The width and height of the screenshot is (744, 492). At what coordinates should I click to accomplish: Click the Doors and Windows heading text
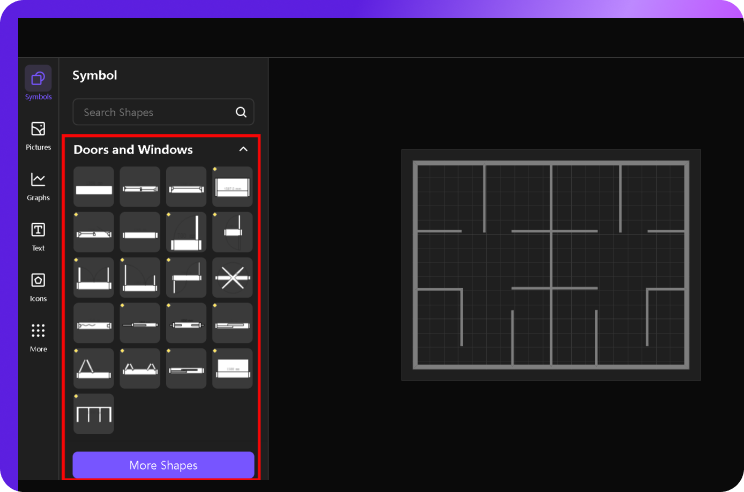133,149
